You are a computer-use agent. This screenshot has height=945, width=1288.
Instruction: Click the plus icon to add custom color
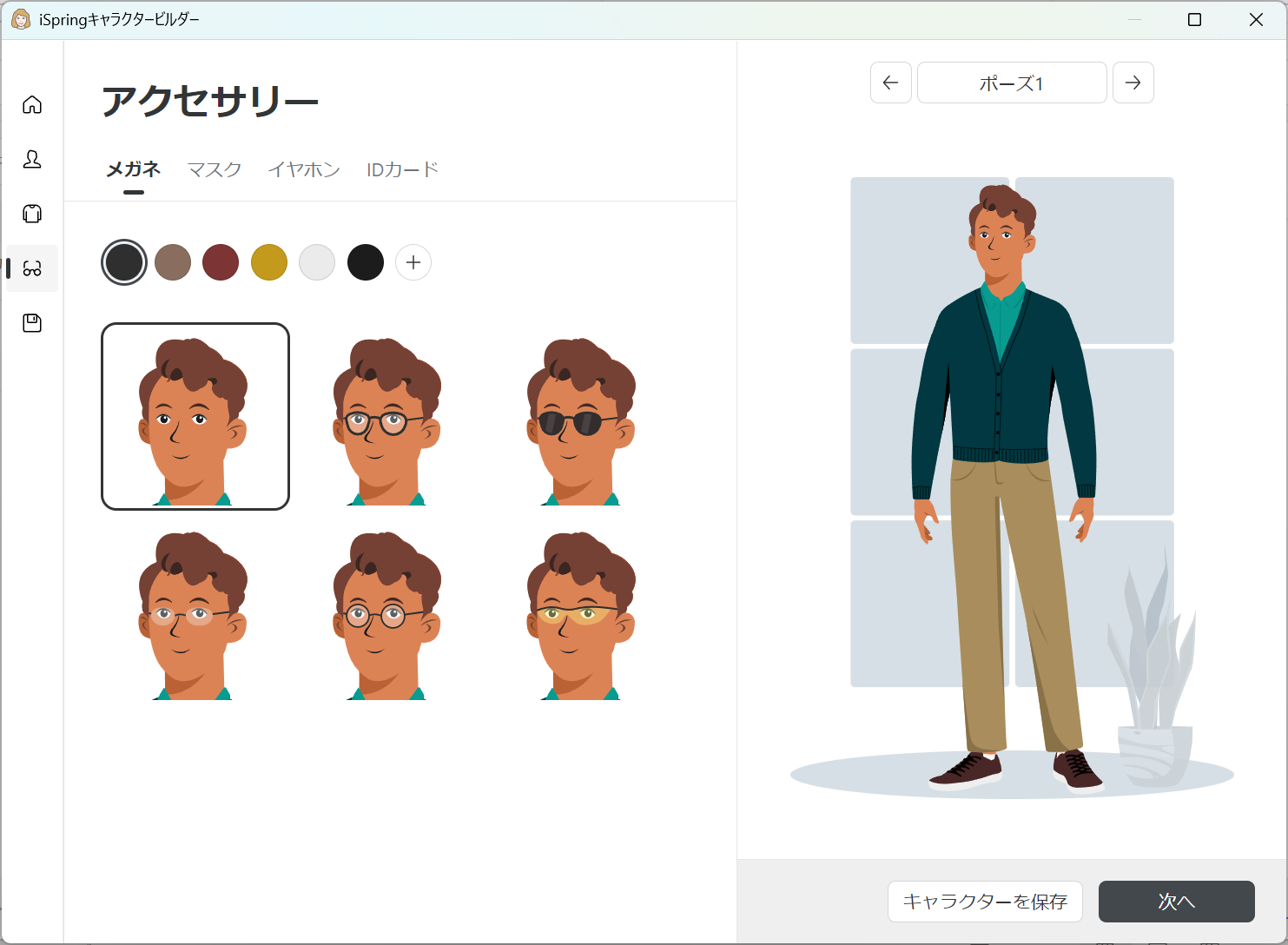pyautogui.click(x=413, y=262)
